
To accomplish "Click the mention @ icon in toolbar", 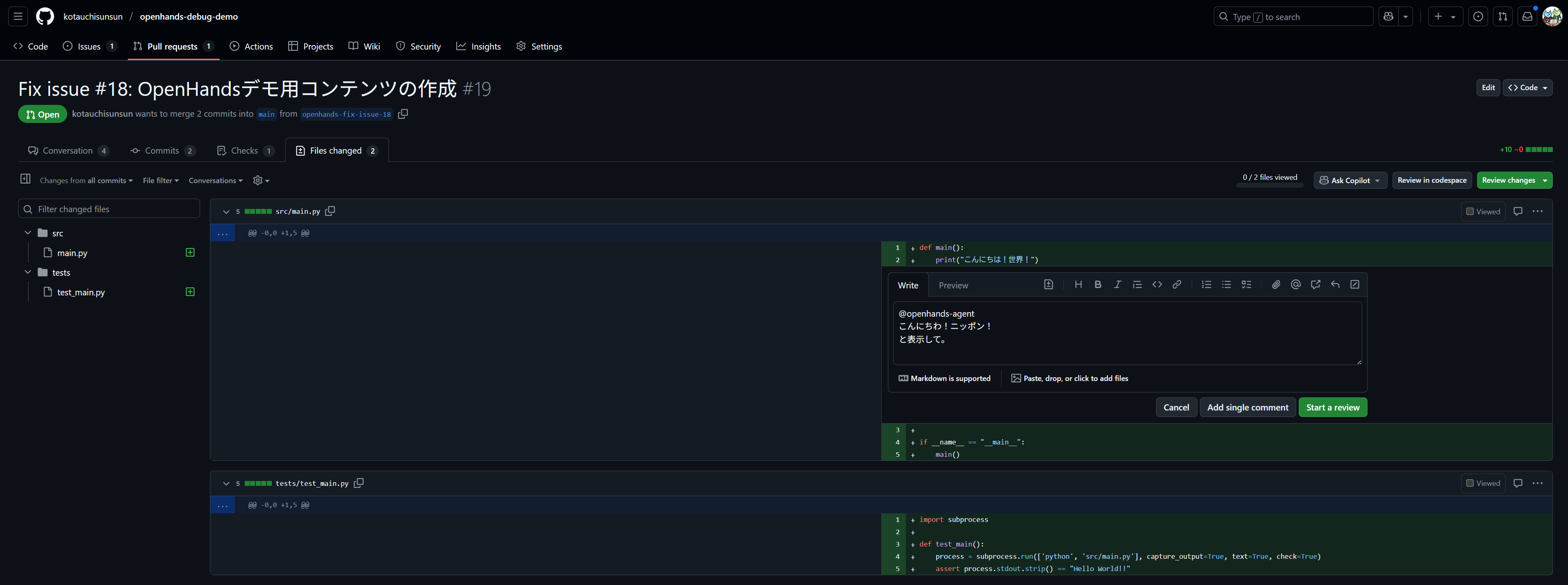I will point(1295,285).
